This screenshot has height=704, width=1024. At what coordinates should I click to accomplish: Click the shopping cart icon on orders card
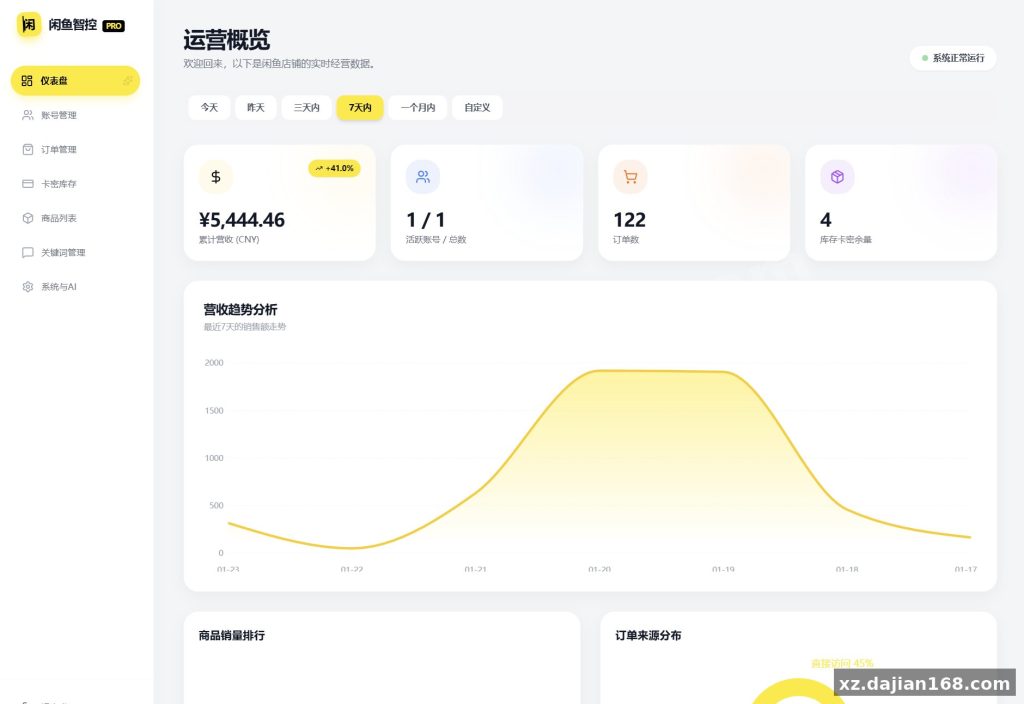click(x=630, y=177)
